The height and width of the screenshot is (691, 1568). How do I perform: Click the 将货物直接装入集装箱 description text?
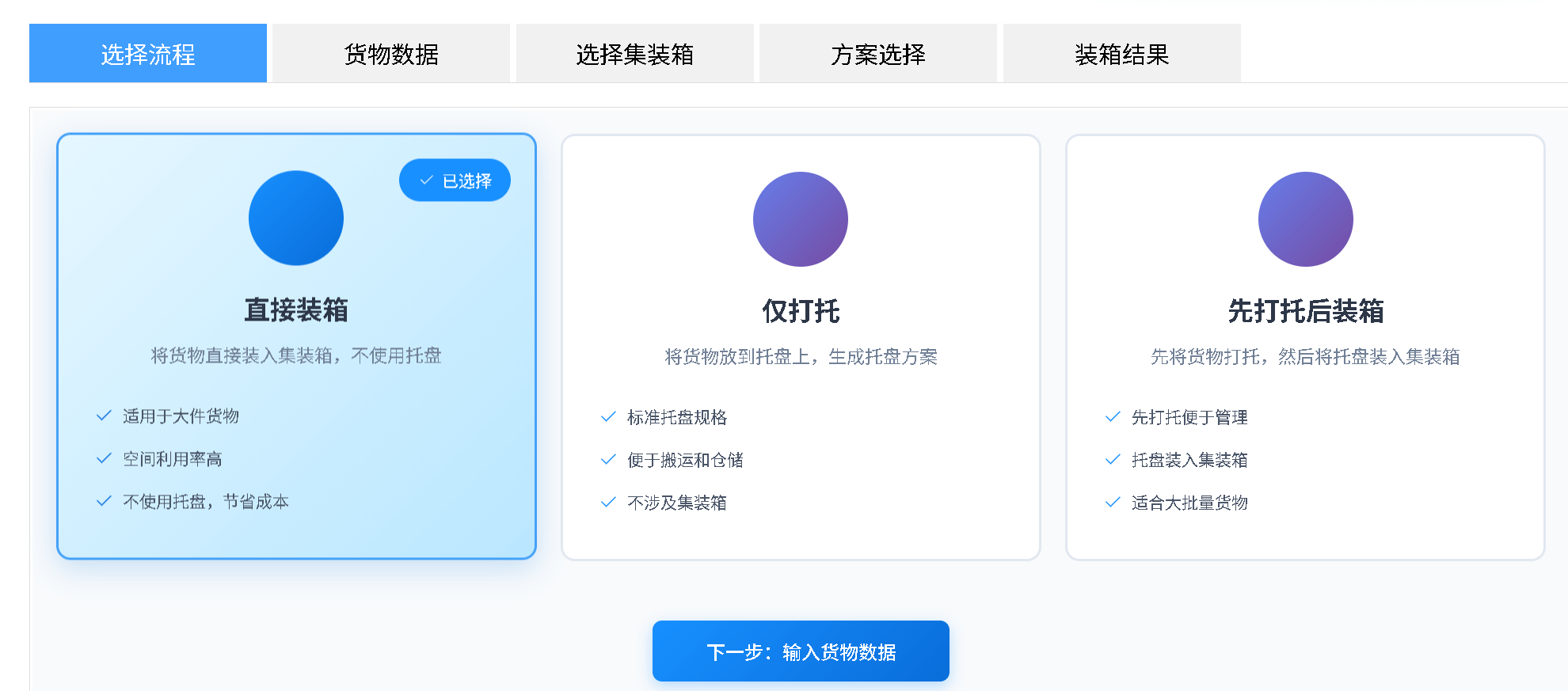click(296, 356)
